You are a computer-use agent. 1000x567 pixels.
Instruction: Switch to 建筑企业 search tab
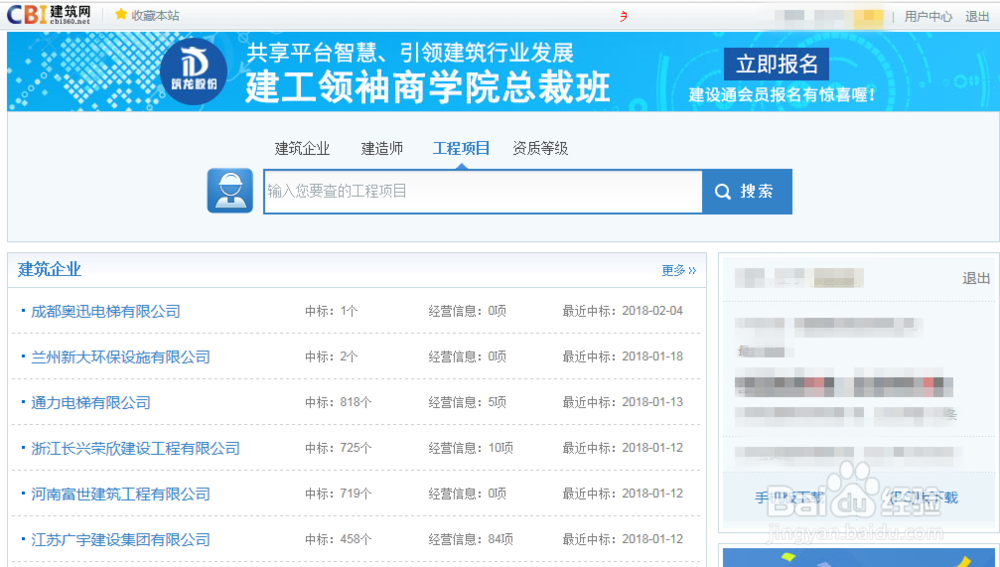pyautogui.click(x=302, y=149)
